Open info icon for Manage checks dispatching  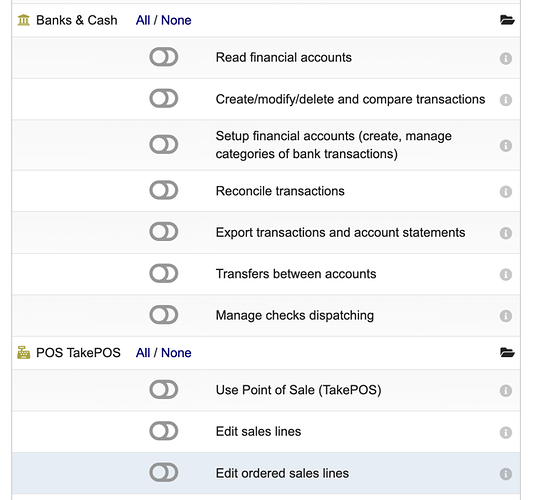[x=506, y=316]
